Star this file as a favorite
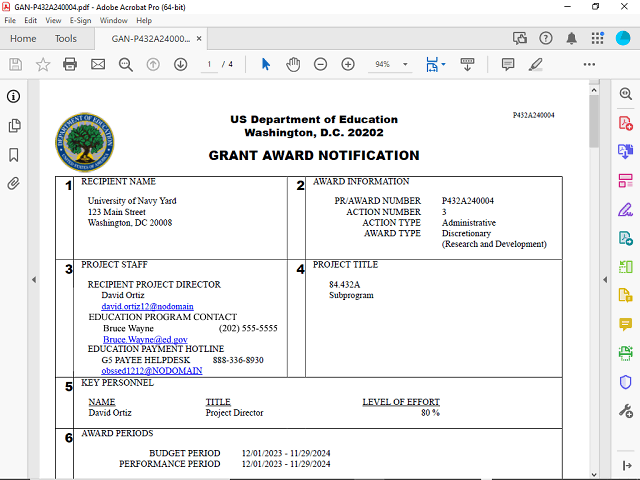 [x=43, y=64]
